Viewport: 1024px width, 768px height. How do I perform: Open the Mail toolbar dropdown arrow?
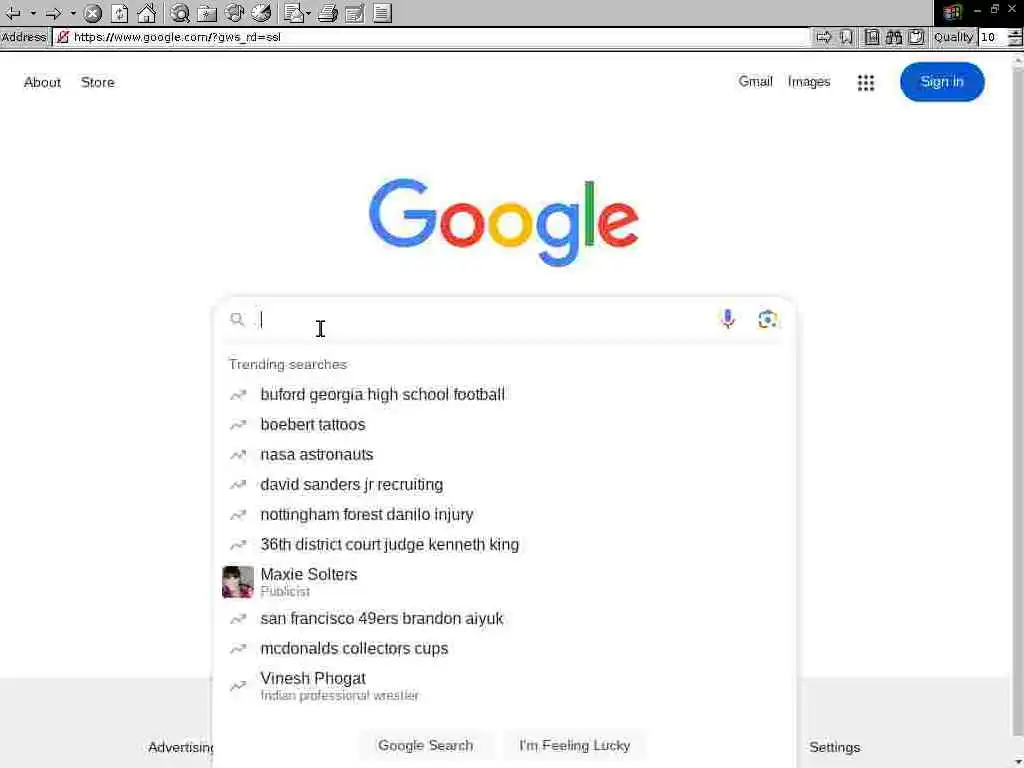tap(307, 12)
